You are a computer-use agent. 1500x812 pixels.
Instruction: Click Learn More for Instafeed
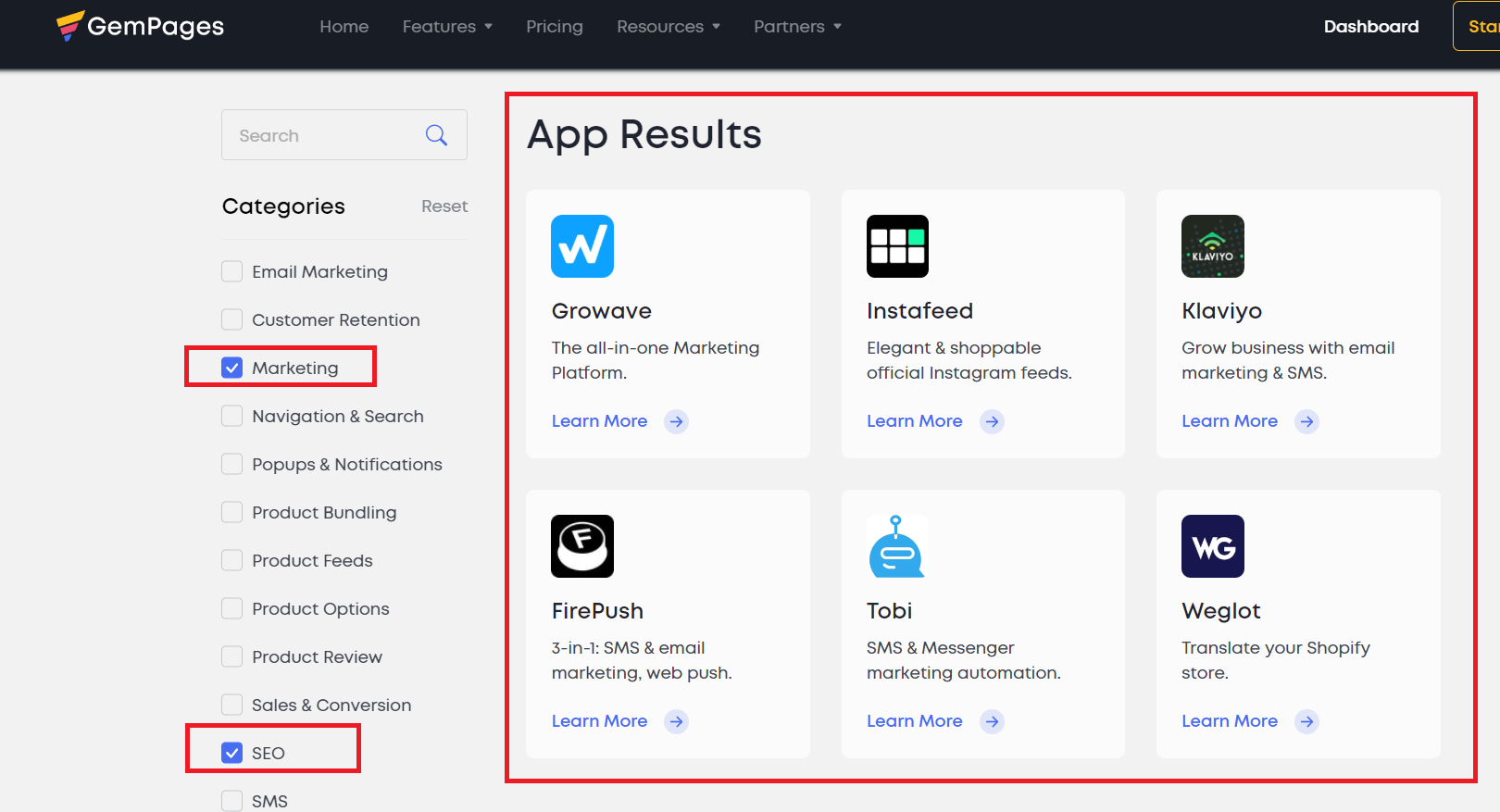click(x=915, y=421)
